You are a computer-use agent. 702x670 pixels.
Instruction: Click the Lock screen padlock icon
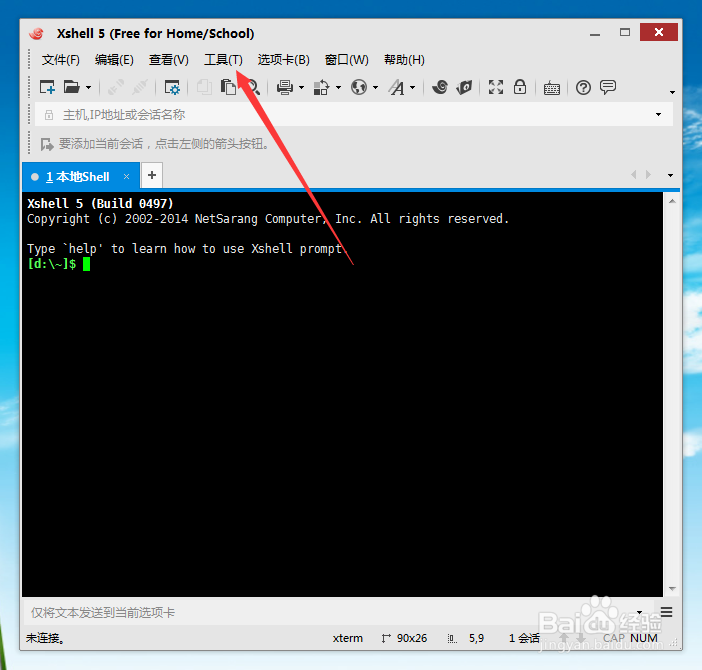click(x=520, y=87)
